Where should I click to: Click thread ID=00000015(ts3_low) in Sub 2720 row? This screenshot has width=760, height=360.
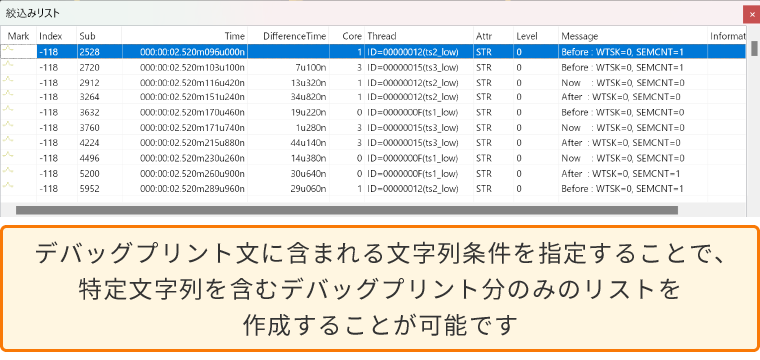coord(413,67)
